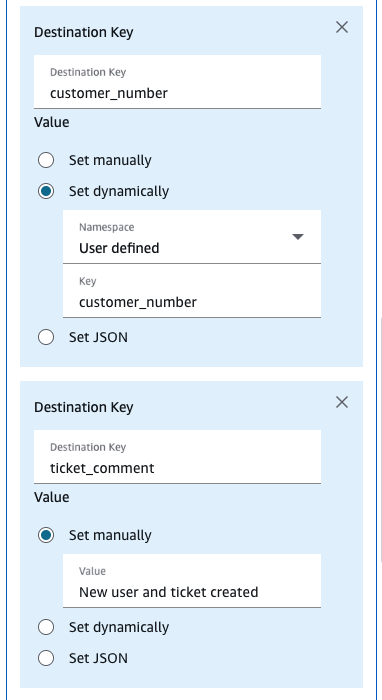
Task: Select Set manually for ticket_comment
Action: coord(46,535)
